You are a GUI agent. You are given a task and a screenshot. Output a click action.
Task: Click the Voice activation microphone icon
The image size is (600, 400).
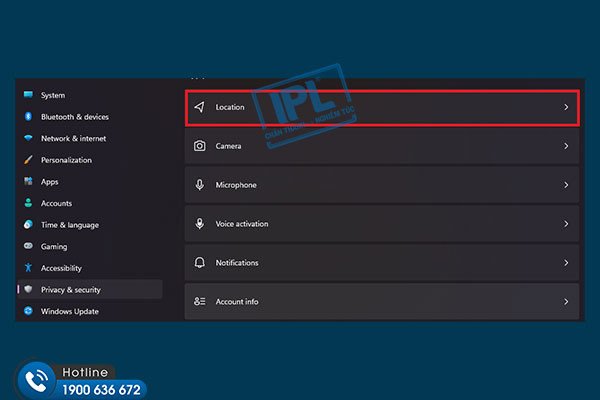(x=199, y=224)
